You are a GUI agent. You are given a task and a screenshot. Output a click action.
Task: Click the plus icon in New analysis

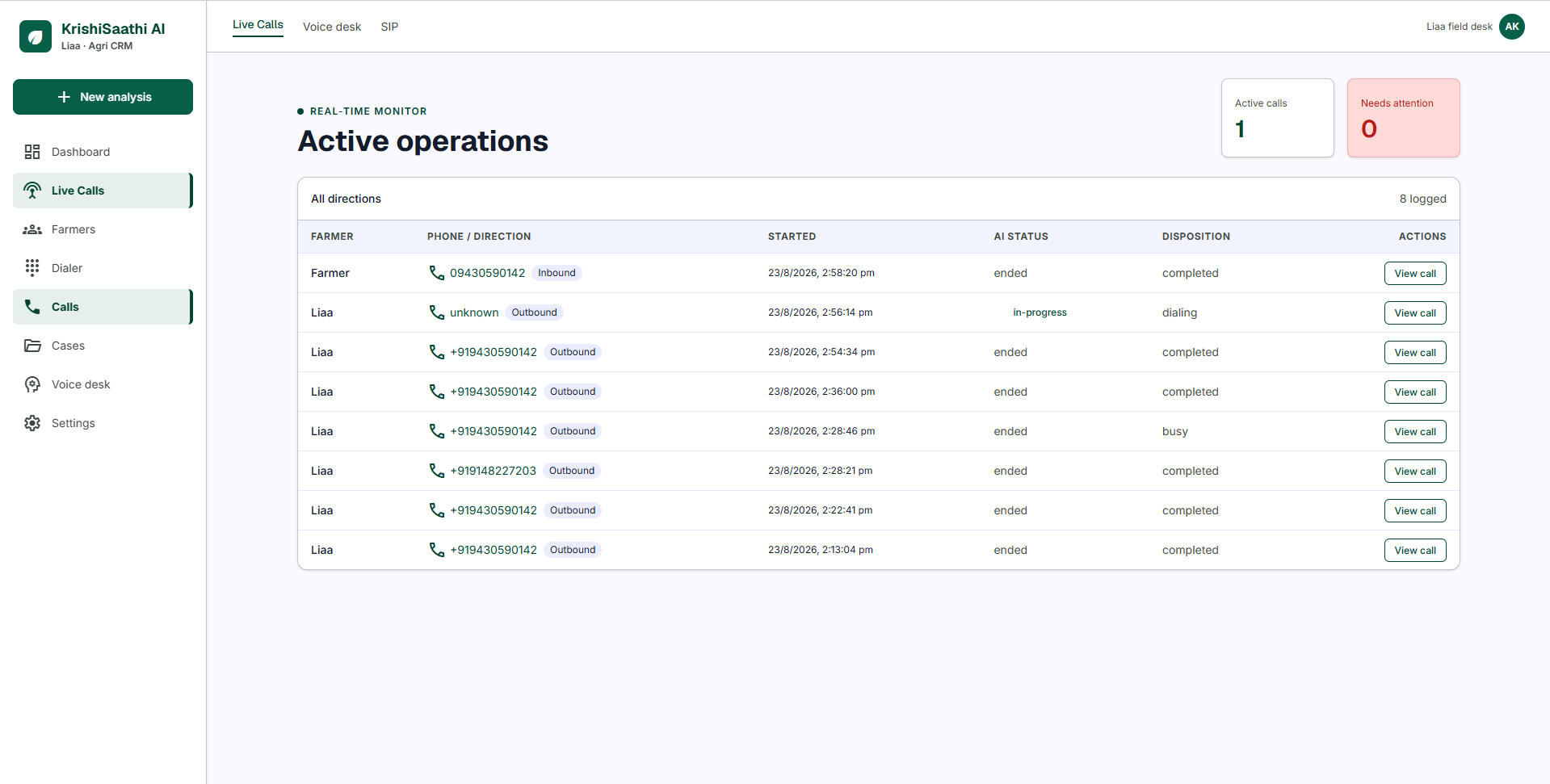[x=64, y=97]
